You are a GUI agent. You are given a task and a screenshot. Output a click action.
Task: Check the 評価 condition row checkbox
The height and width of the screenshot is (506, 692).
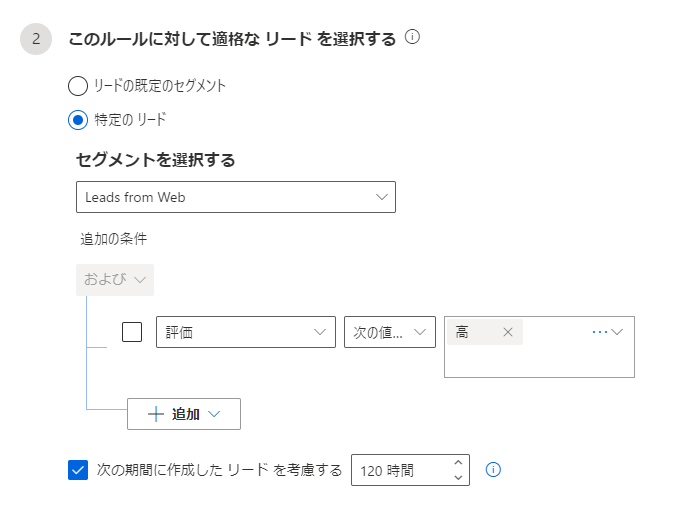(132, 332)
